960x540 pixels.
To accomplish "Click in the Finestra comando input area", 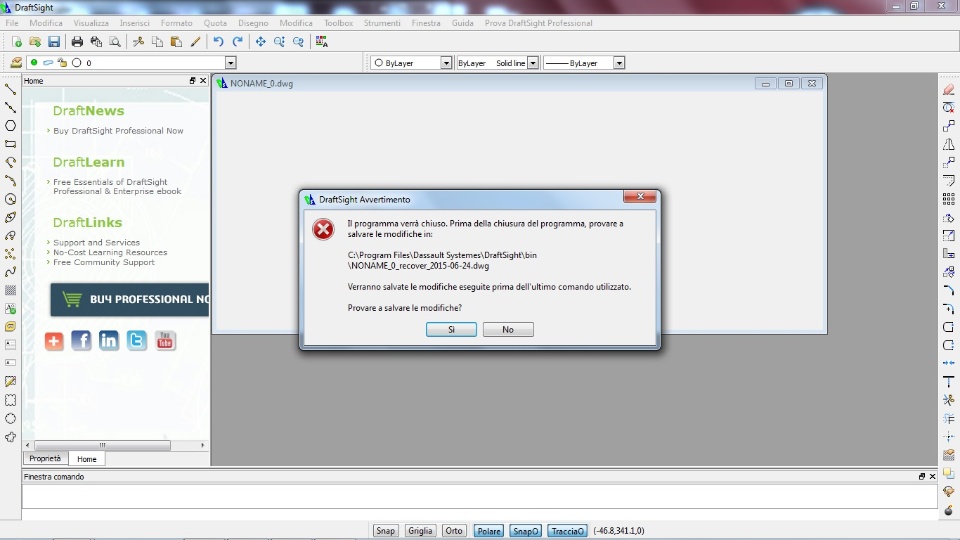I will coord(479,496).
